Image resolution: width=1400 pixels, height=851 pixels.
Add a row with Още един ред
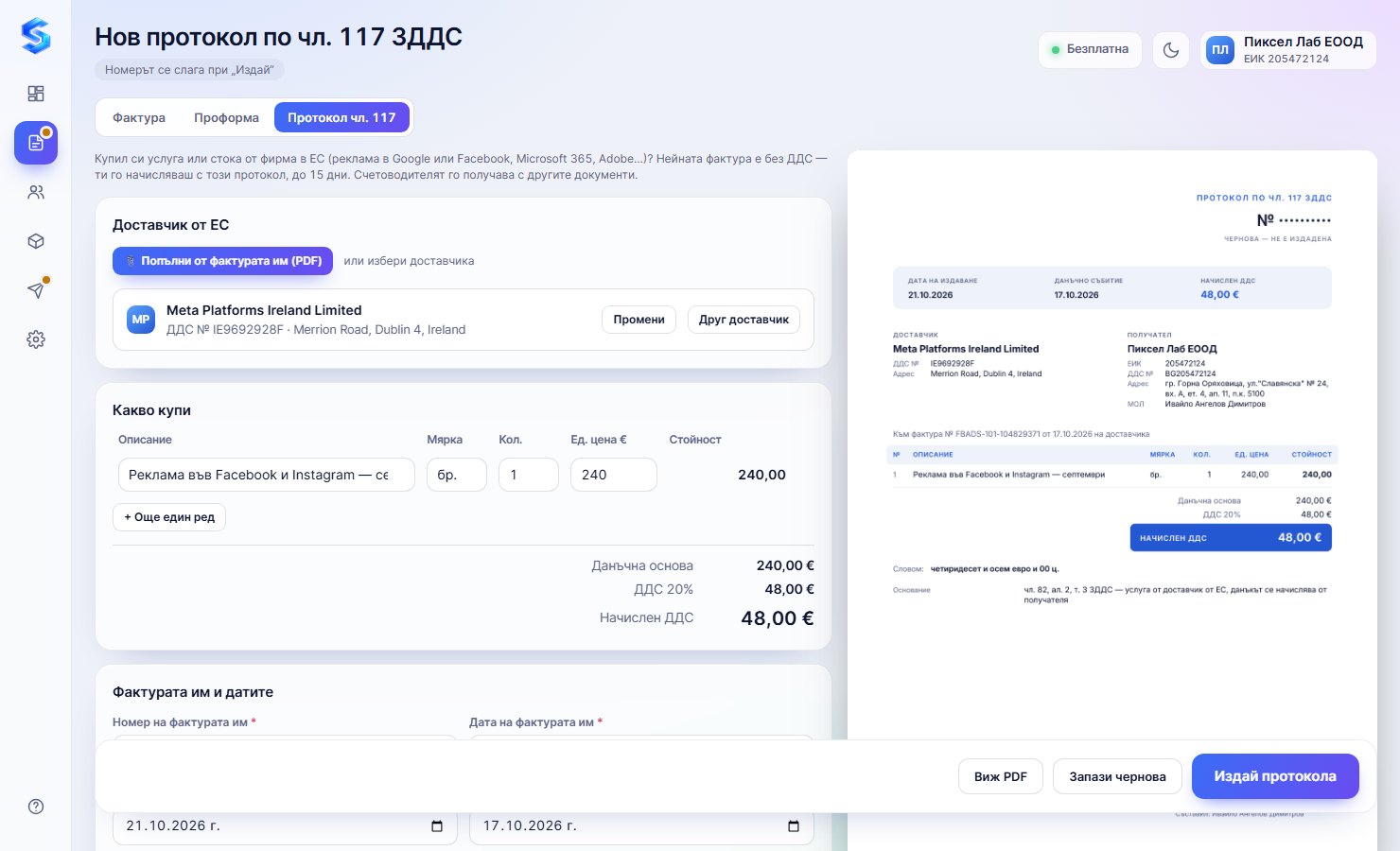click(x=169, y=517)
